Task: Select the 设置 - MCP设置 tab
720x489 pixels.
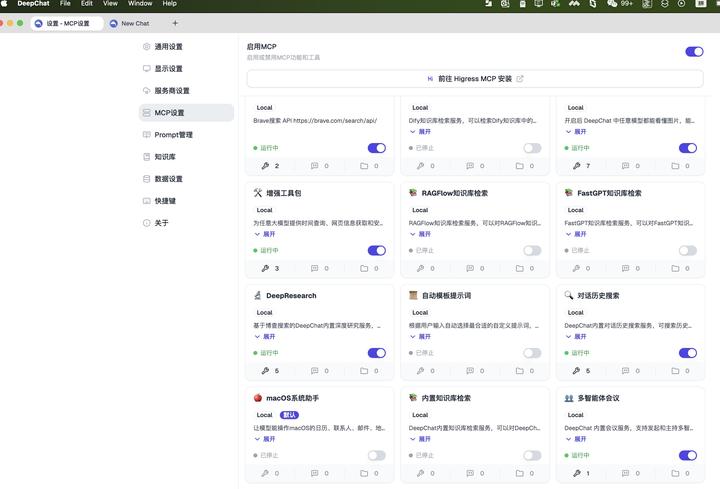Action: [x=67, y=23]
